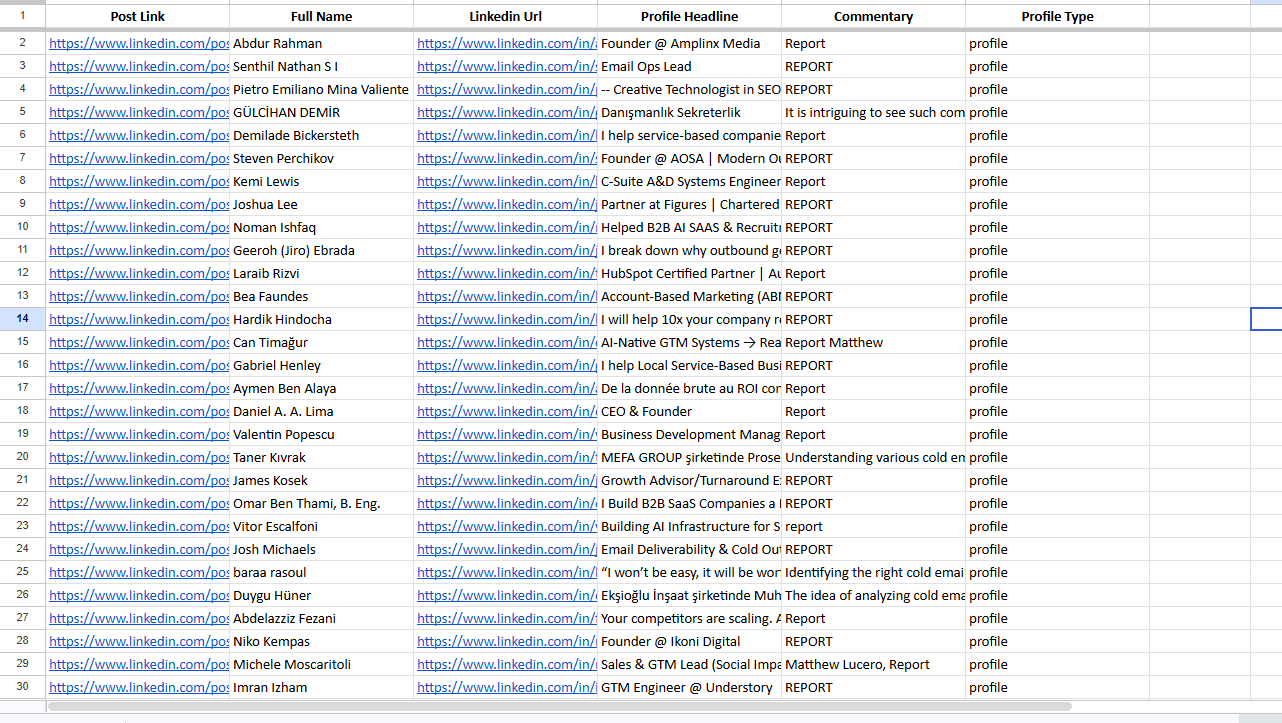Select row number 14 header

click(23, 319)
